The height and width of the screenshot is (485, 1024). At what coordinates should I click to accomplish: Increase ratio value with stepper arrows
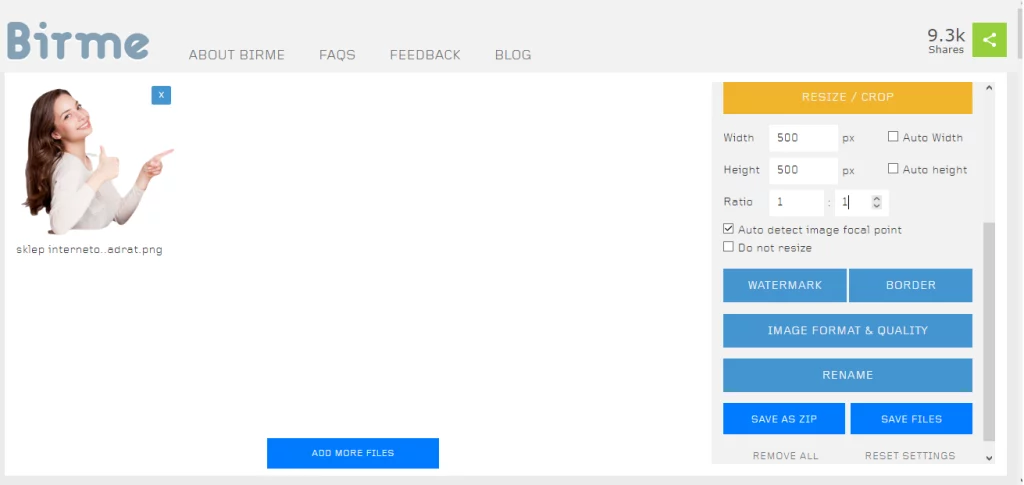(877, 198)
